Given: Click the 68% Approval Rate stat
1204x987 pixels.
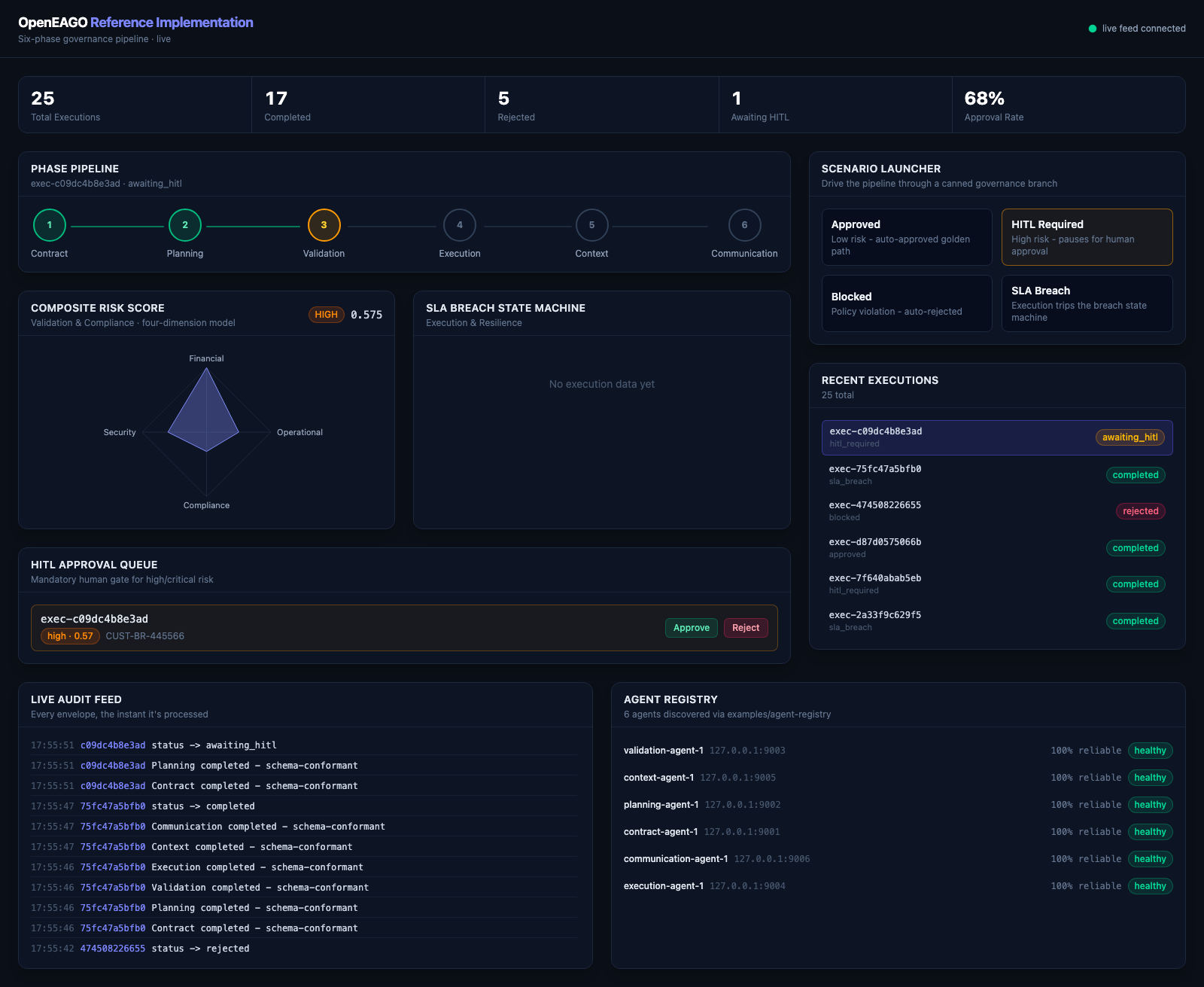Looking at the screenshot, I should [x=1069, y=105].
